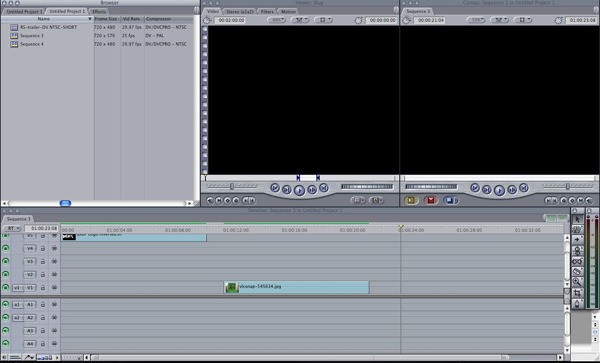Lock the V2 video track
Image resolution: width=600 pixels, height=363 pixels.
pos(43,275)
